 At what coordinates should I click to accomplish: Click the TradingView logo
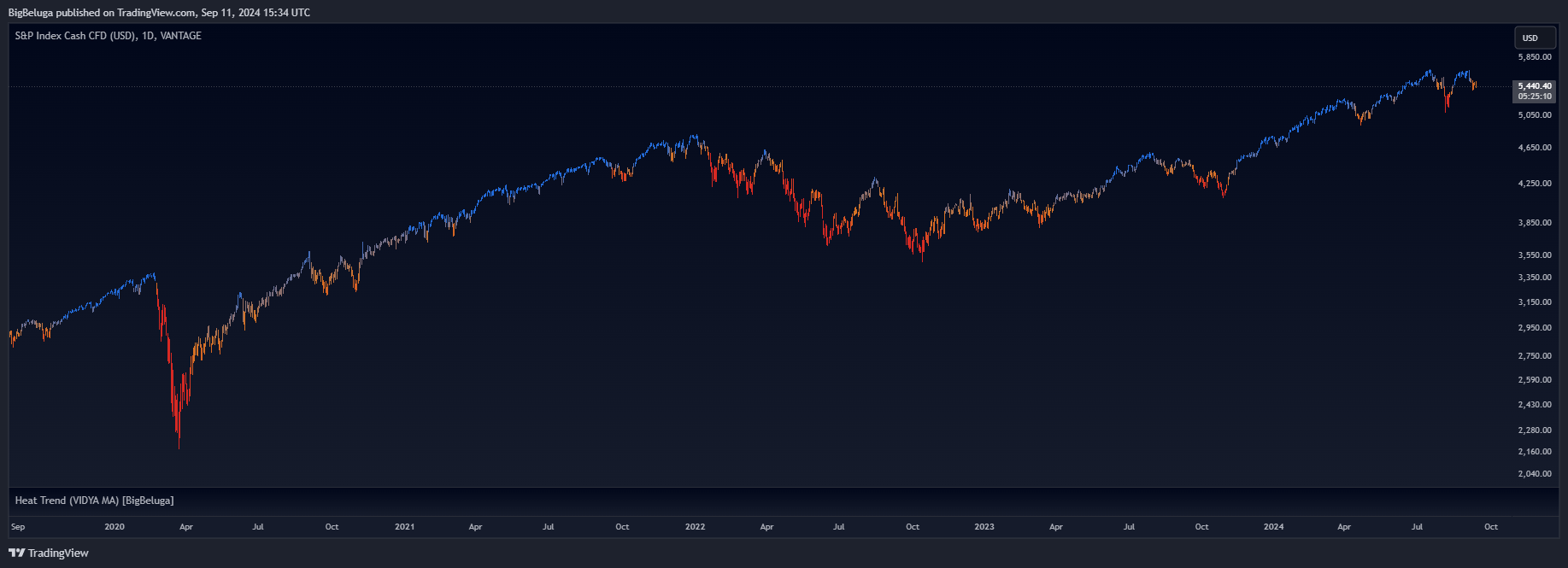click(49, 553)
